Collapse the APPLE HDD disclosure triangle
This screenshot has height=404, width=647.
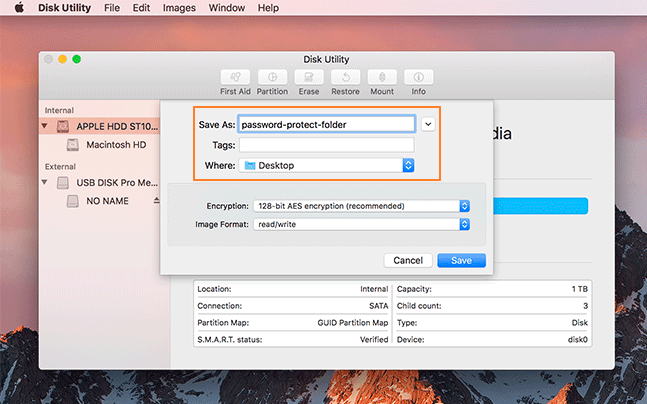pyautogui.click(x=44, y=126)
